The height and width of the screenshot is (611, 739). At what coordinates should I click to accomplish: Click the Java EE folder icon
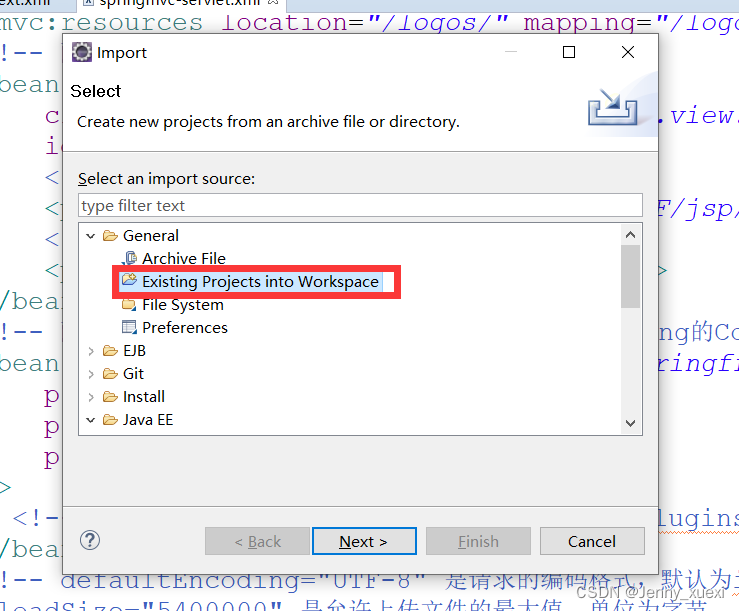point(110,420)
